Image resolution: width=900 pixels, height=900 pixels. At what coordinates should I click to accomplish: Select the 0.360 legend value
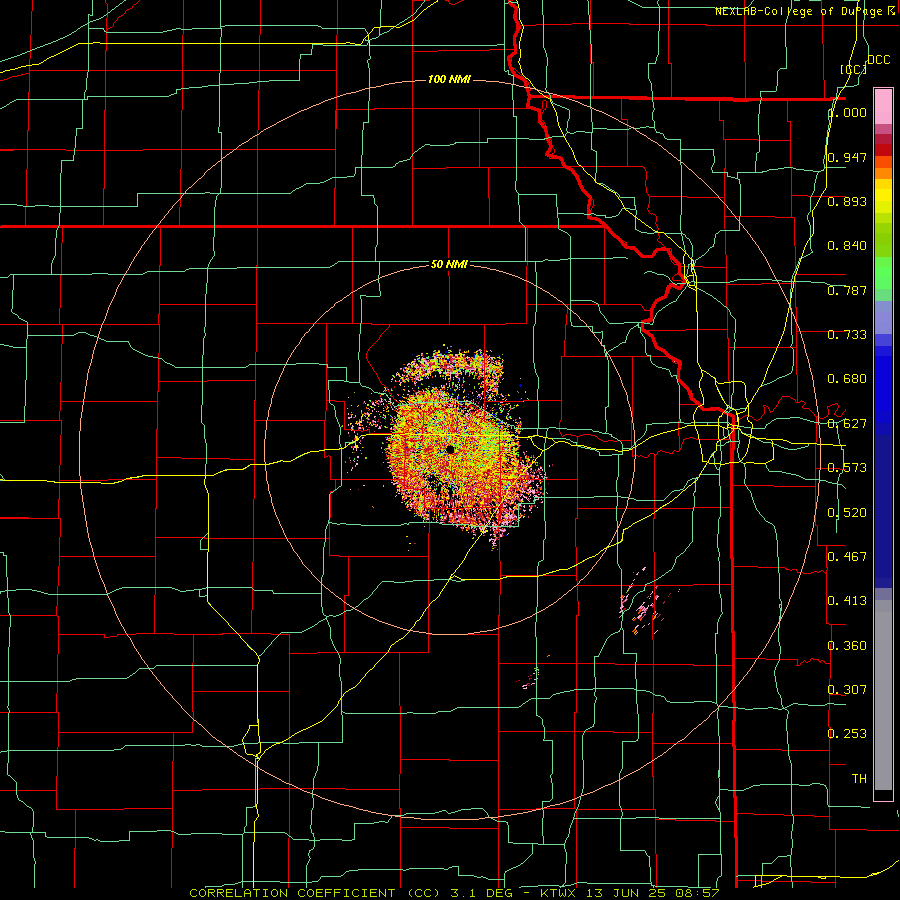pos(847,646)
